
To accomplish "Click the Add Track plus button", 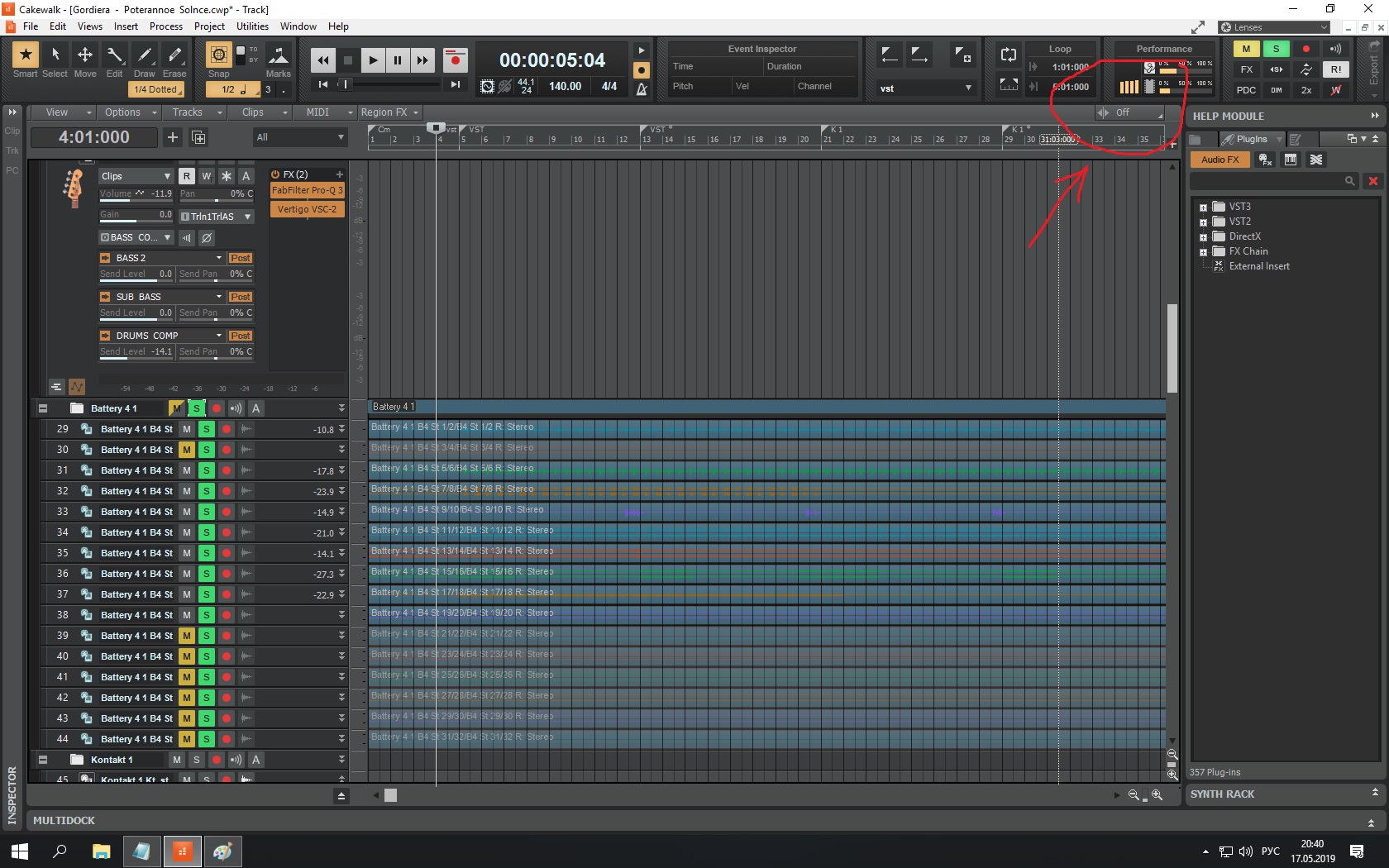I will (173, 137).
